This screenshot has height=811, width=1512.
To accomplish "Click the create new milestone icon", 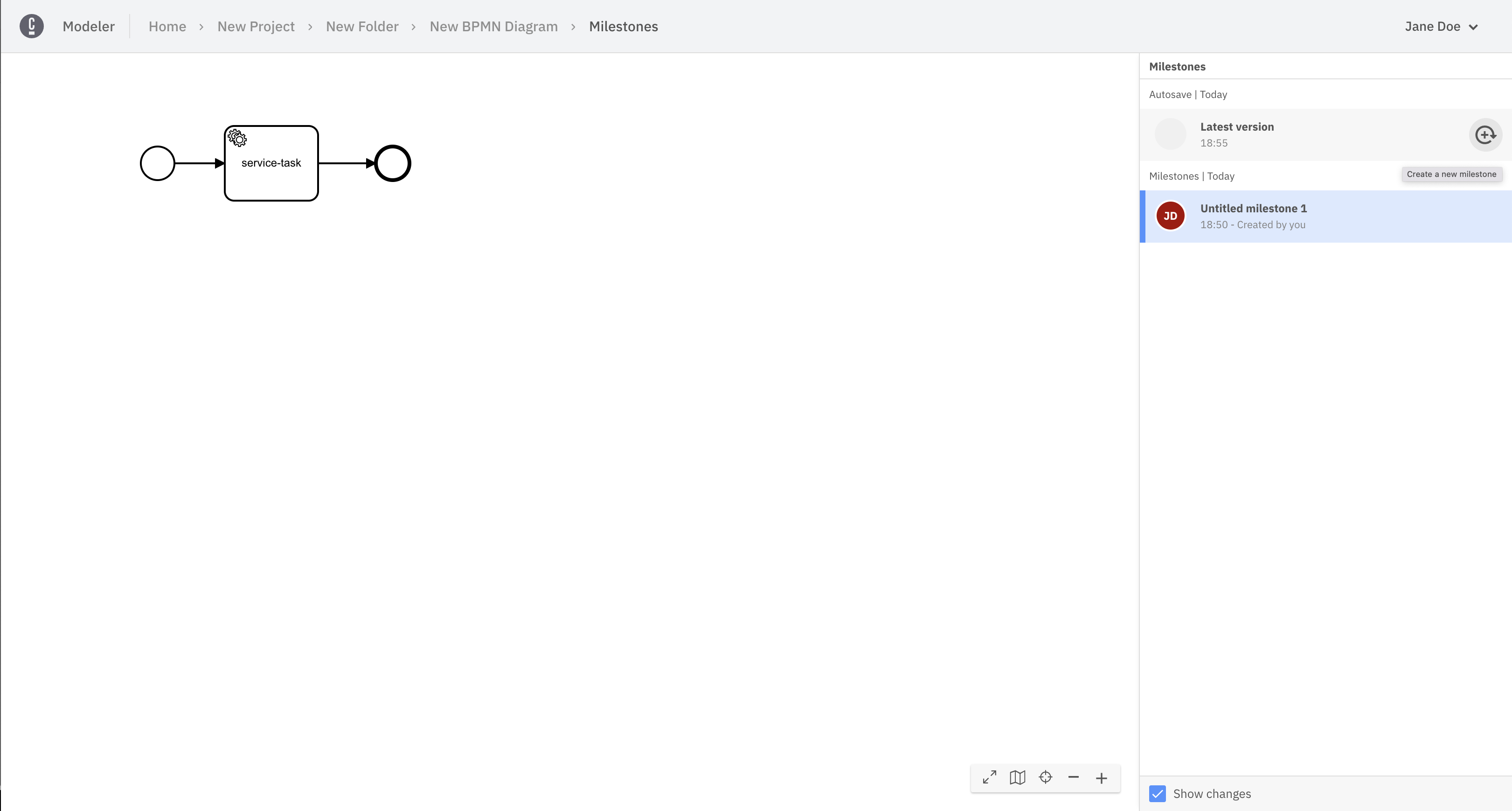I will pyautogui.click(x=1485, y=135).
